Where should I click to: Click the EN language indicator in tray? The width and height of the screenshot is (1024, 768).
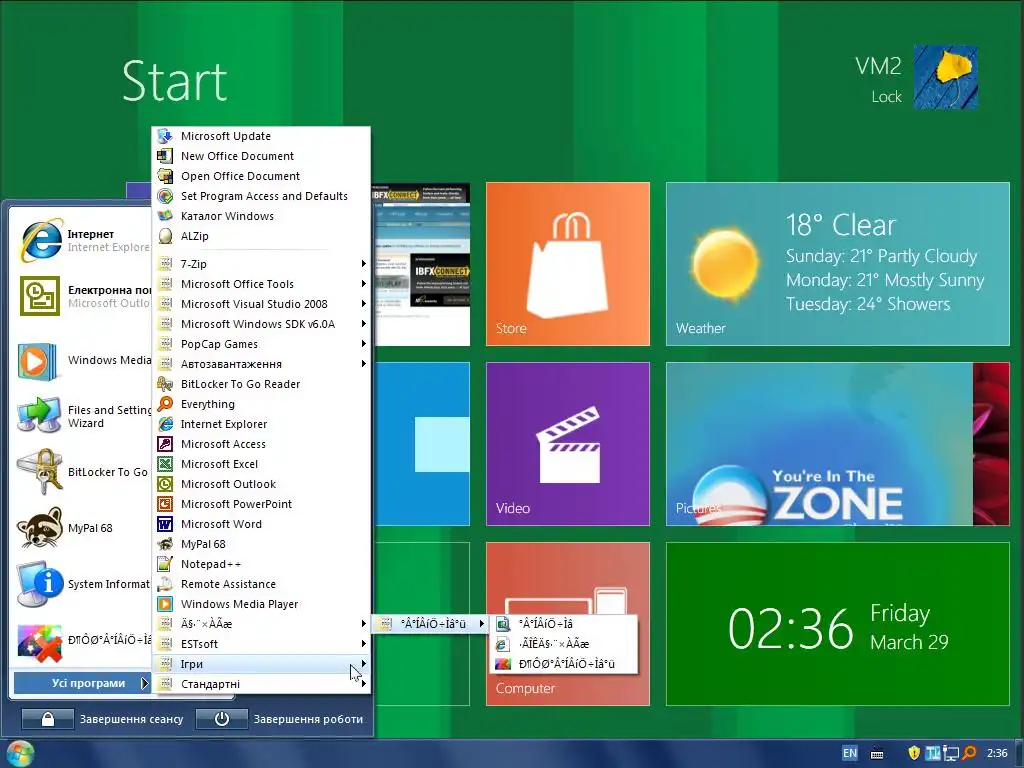tap(850, 753)
